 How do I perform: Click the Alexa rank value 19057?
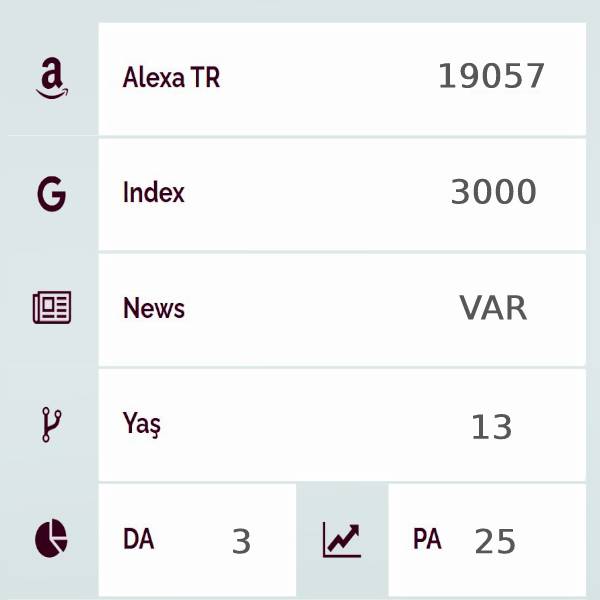coord(491,76)
